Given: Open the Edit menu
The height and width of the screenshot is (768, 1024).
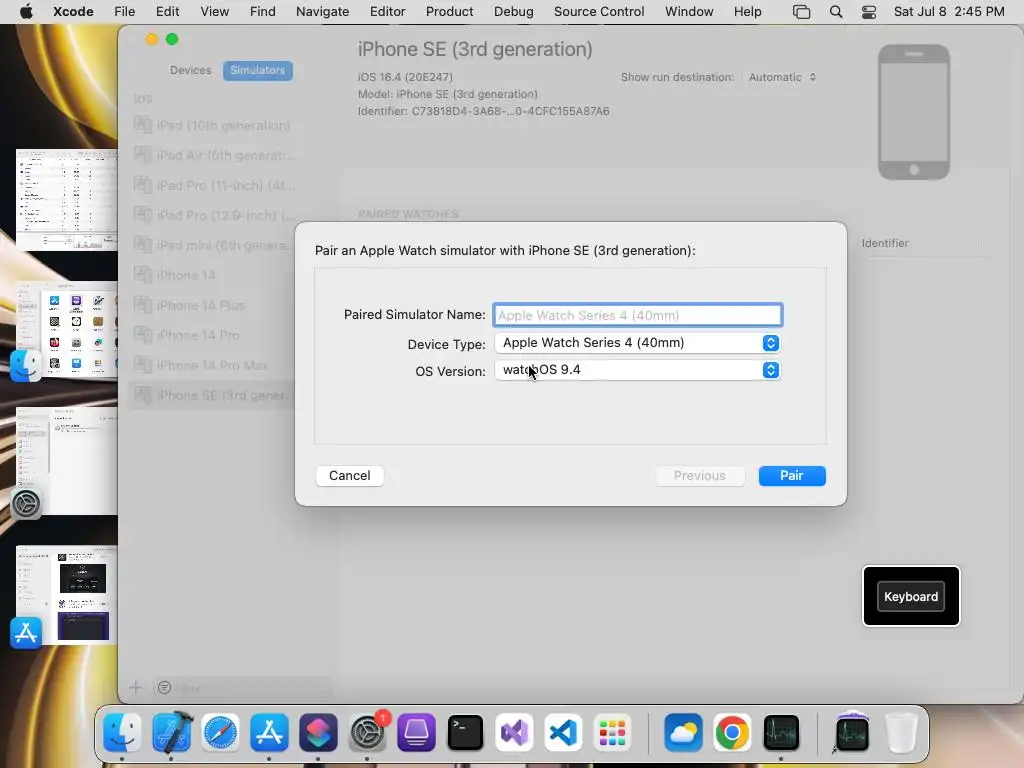Looking at the screenshot, I should pyautogui.click(x=167, y=12).
